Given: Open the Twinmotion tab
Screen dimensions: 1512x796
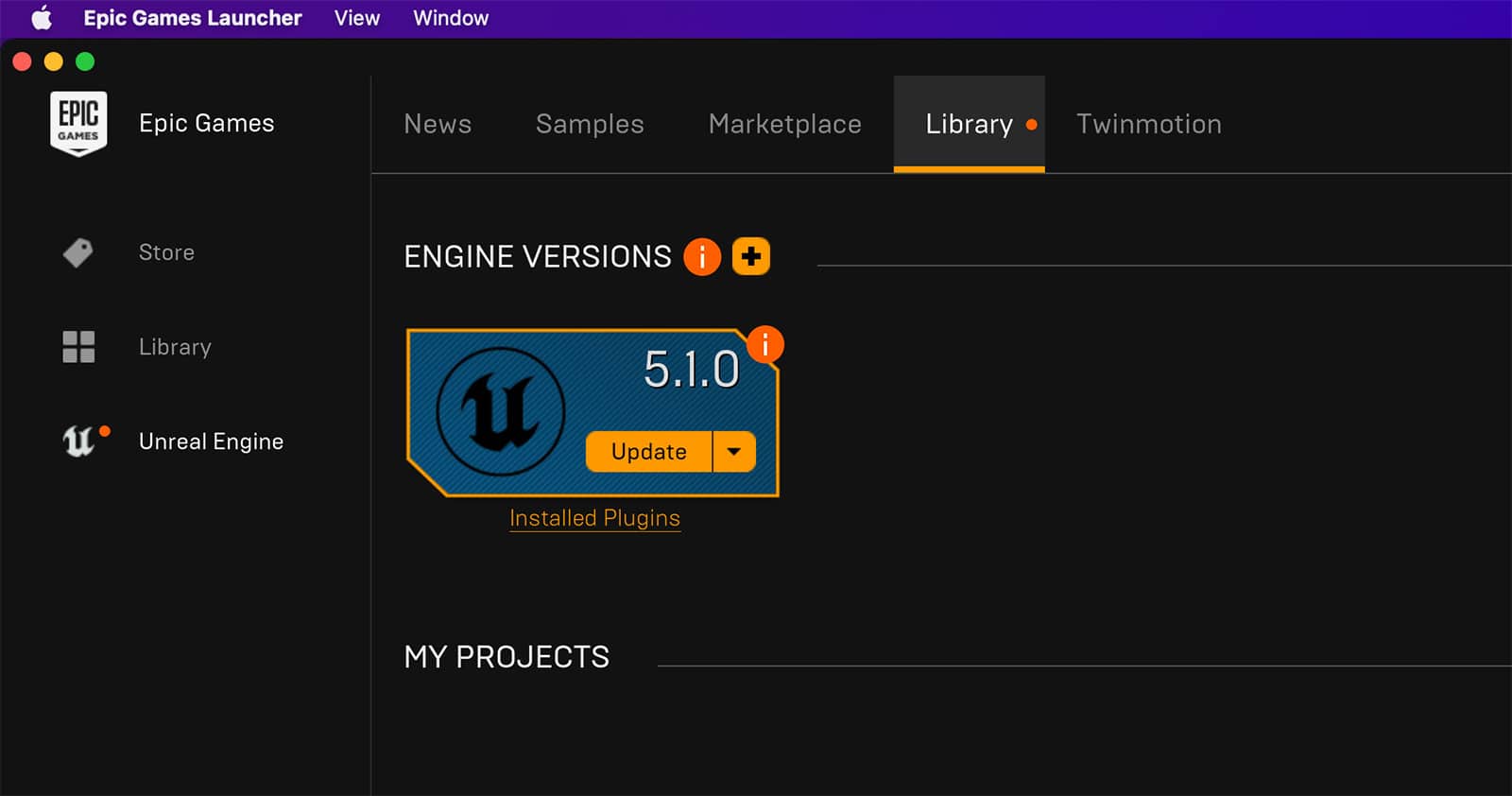Looking at the screenshot, I should (1149, 124).
